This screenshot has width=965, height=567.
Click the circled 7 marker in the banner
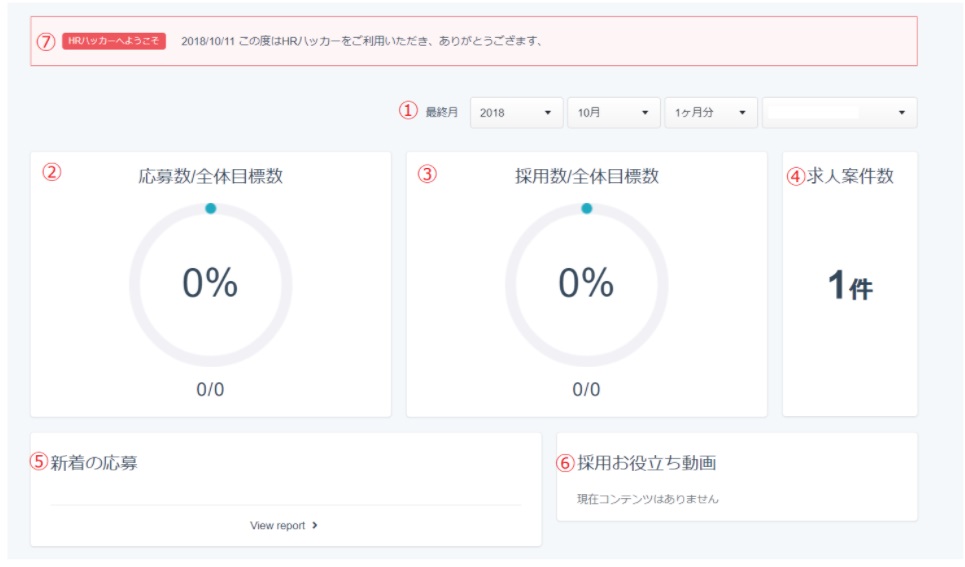tap(45, 42)
